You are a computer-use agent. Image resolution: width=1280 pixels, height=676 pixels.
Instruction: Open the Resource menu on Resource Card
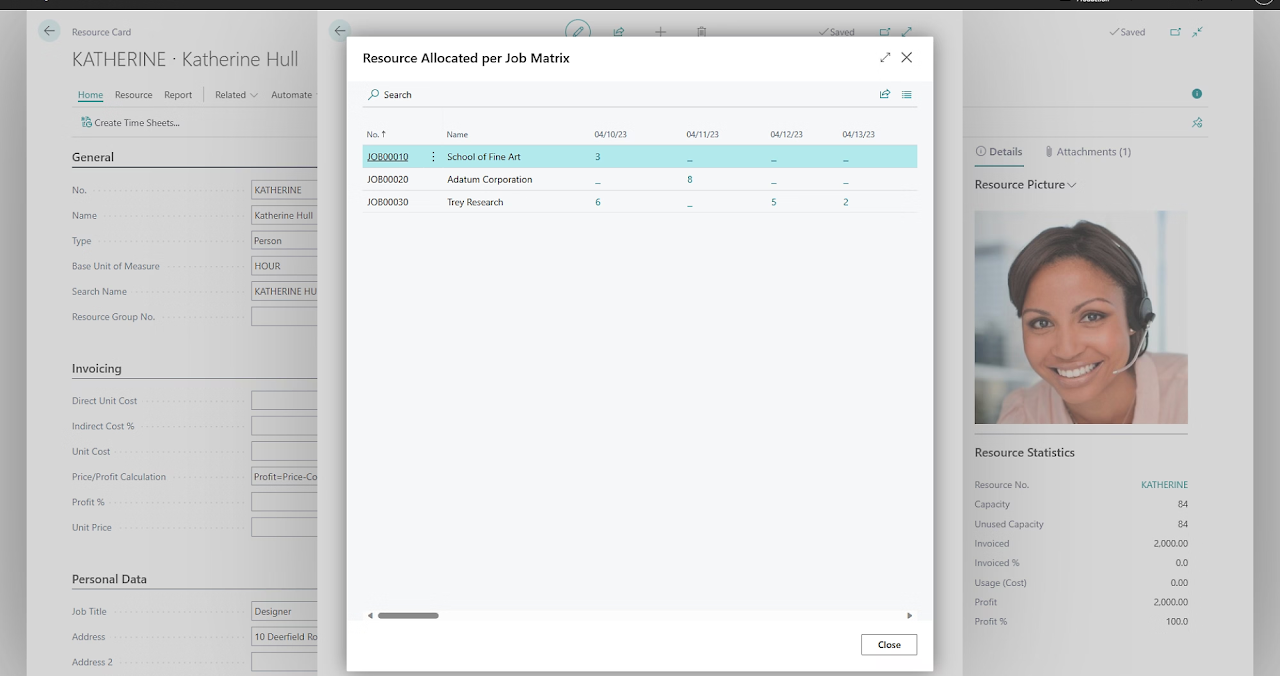tap(133, 95)
